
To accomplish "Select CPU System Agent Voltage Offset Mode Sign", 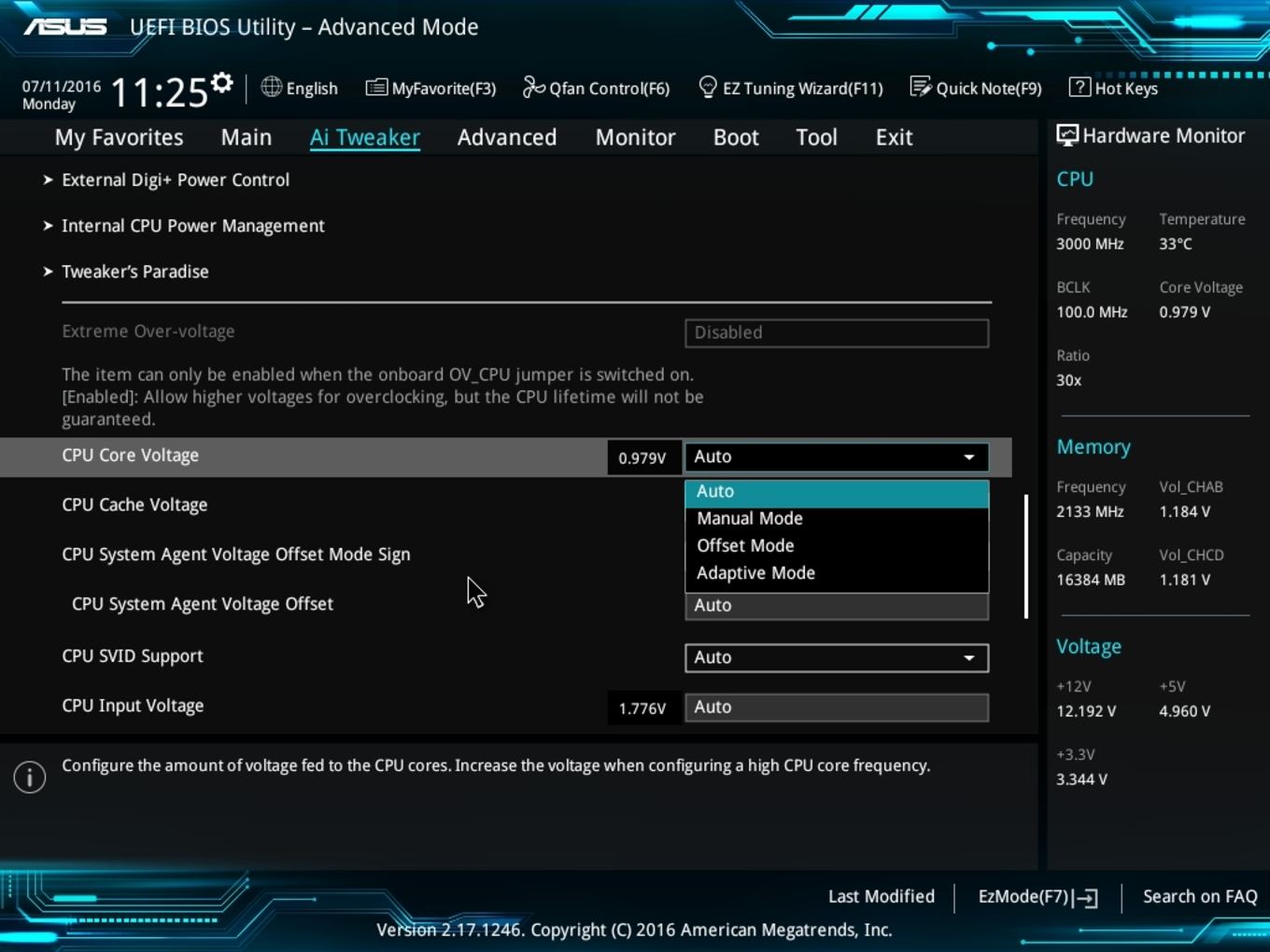I will coord(236,555).
